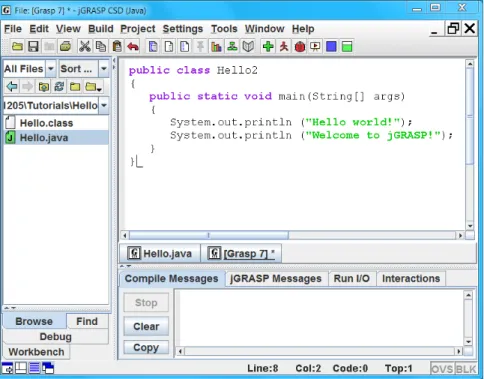This screenshot has height=379, width=484.
Task: Open the folder options icon with small arrow
Action: [93, 87]
